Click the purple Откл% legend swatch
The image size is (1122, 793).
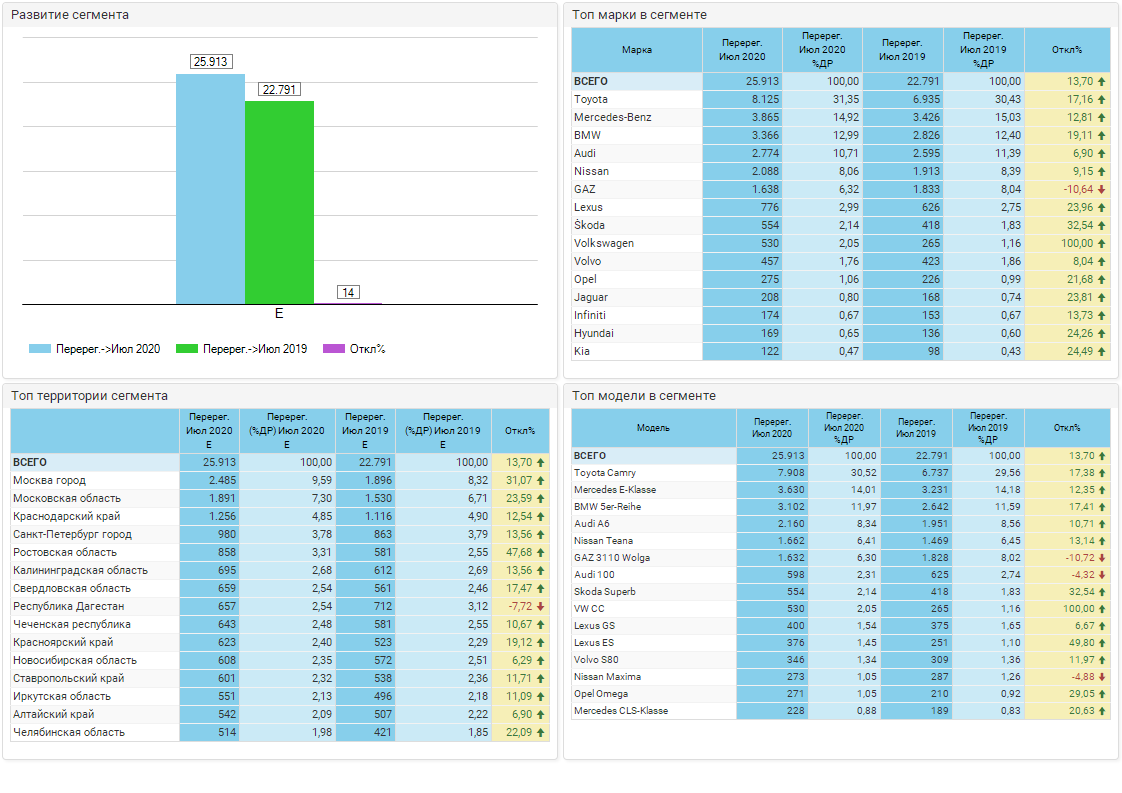click(x=333, y=349)
